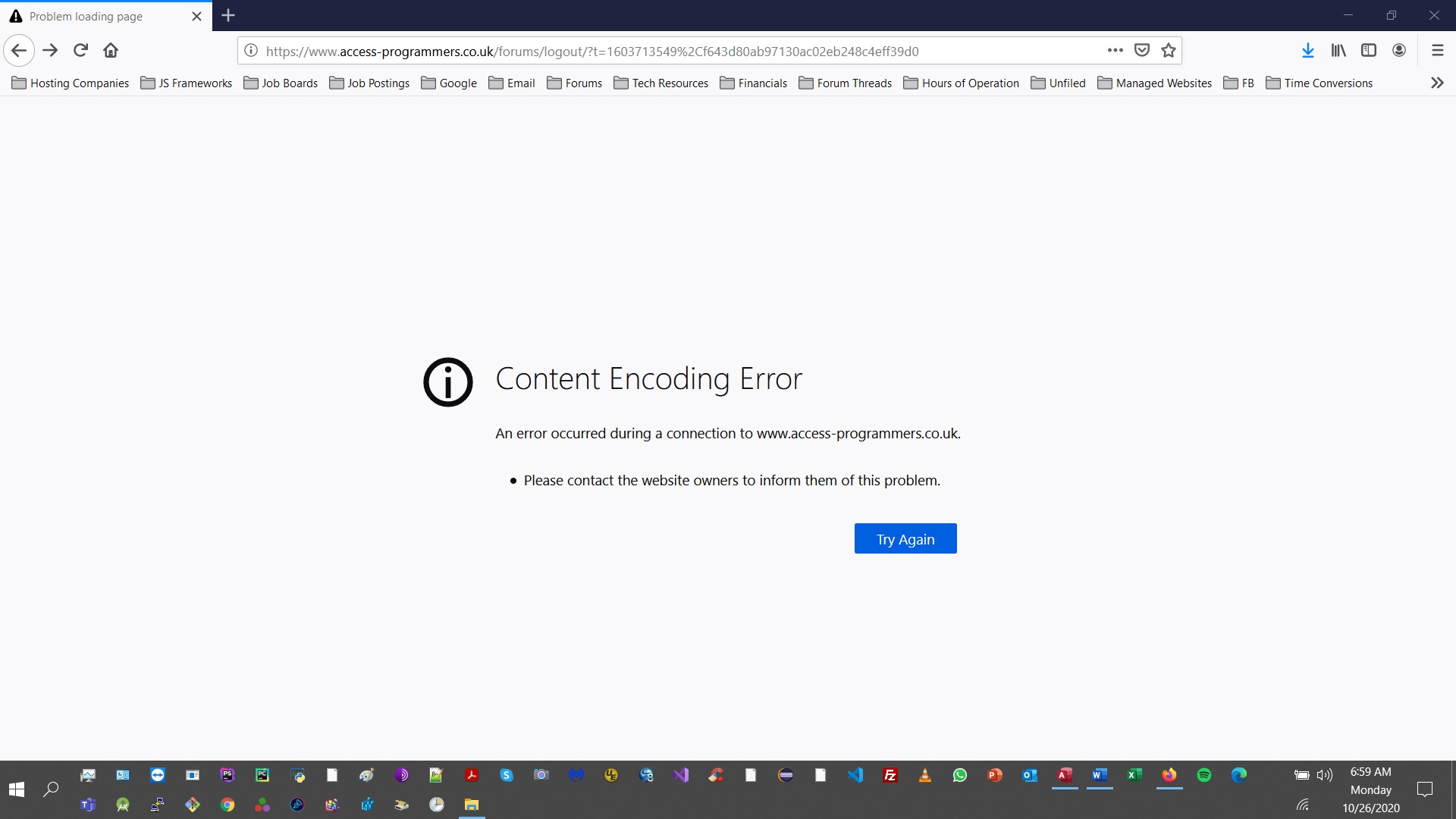Click the forward navigation arrow
Screen dimensions: 1456x819
tap(50, 51)
